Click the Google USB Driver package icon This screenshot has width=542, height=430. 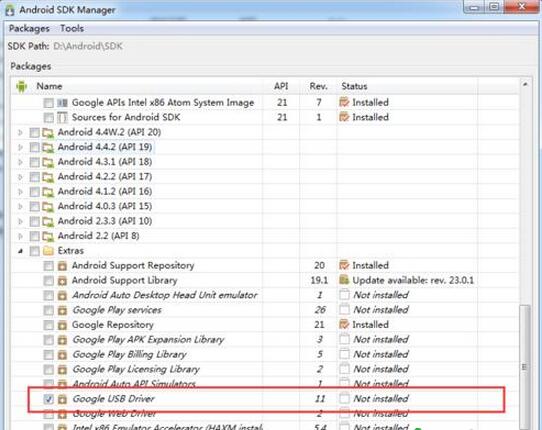[62, 399]
